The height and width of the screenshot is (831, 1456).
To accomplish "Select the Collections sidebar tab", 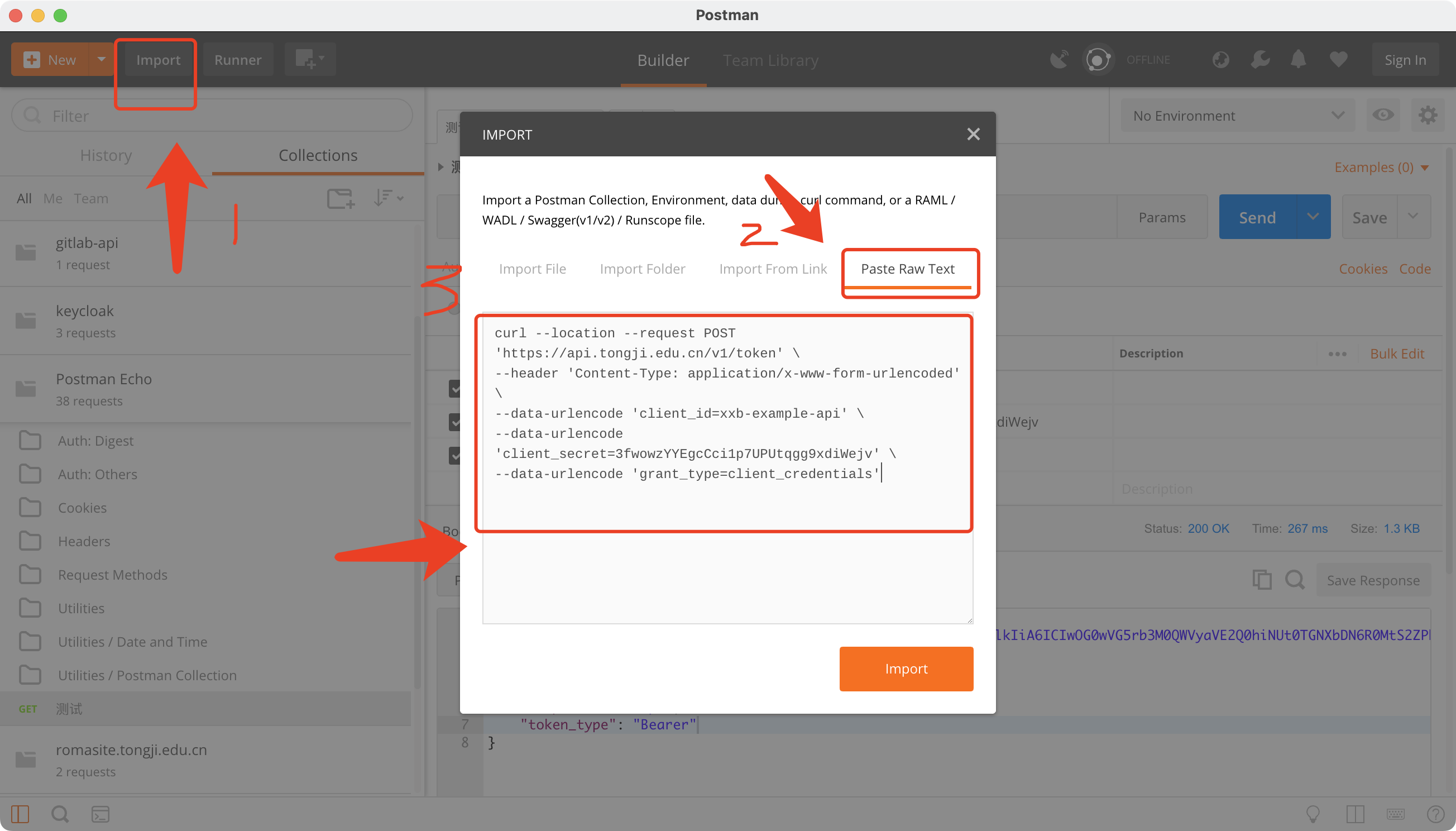I will point(318,155).
